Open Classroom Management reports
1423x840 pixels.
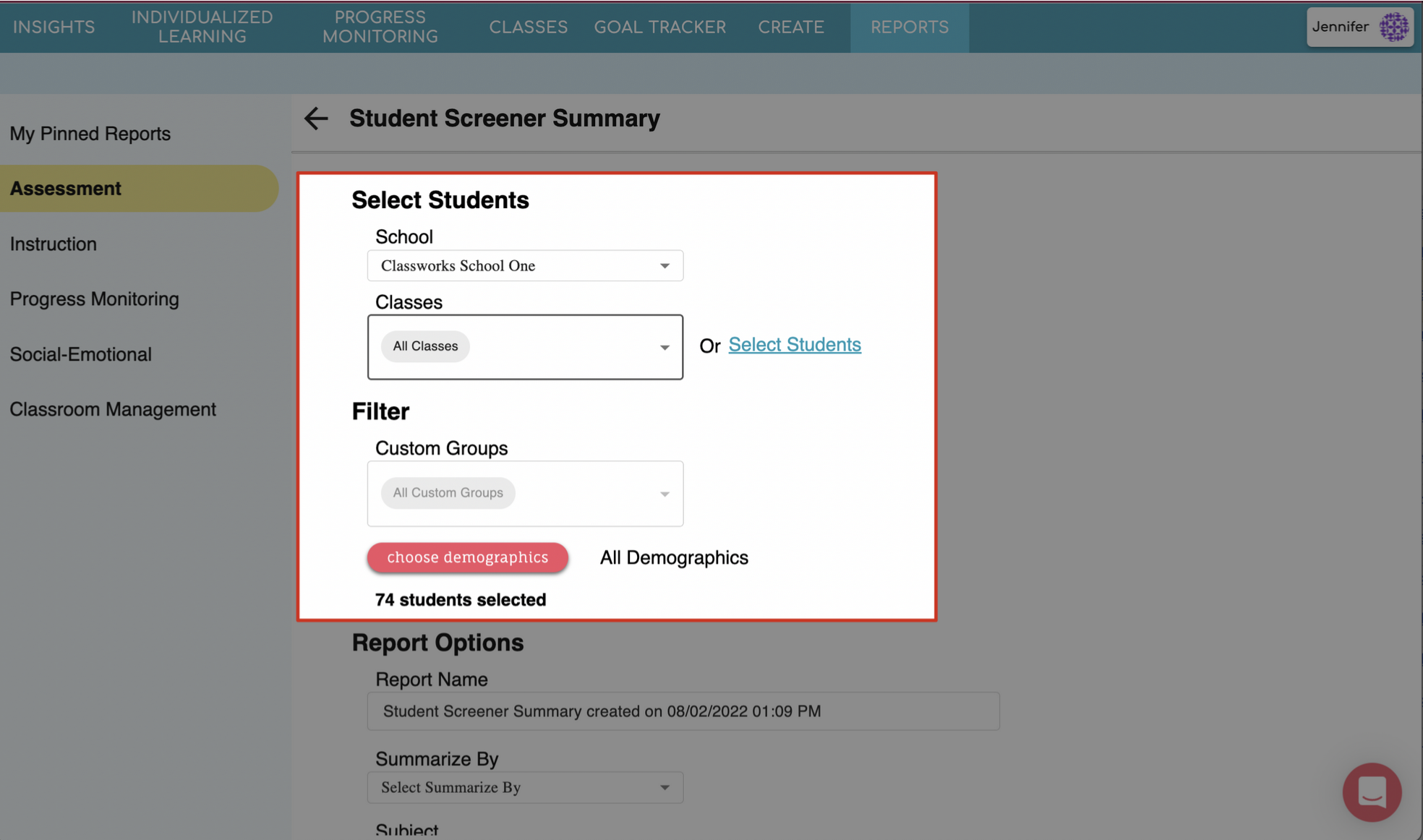113,409
